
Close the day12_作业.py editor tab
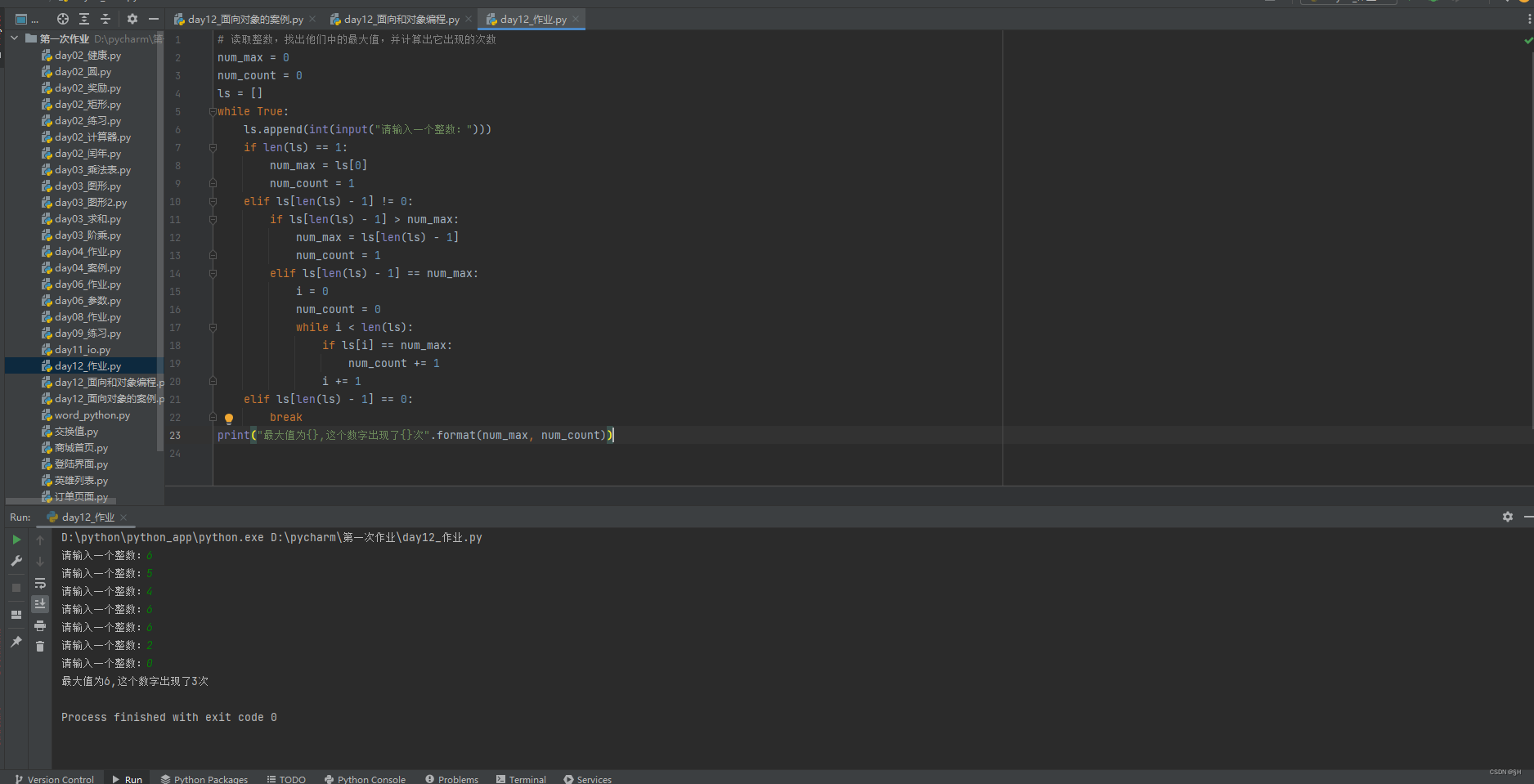click(x=576, y=19)
